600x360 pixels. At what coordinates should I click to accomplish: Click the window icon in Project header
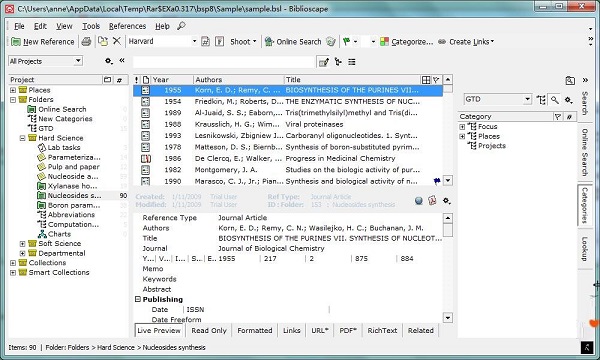pyautogui.click(x=108, y=80)
